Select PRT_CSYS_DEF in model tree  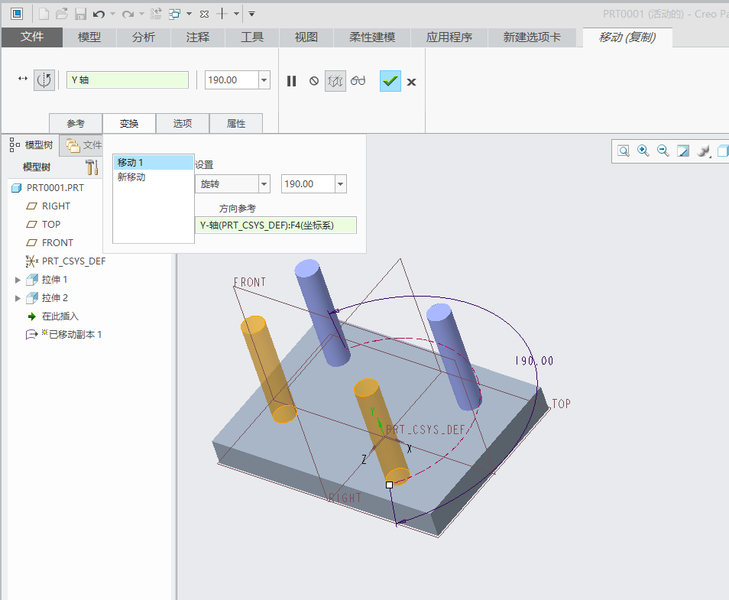click(66, 261)
